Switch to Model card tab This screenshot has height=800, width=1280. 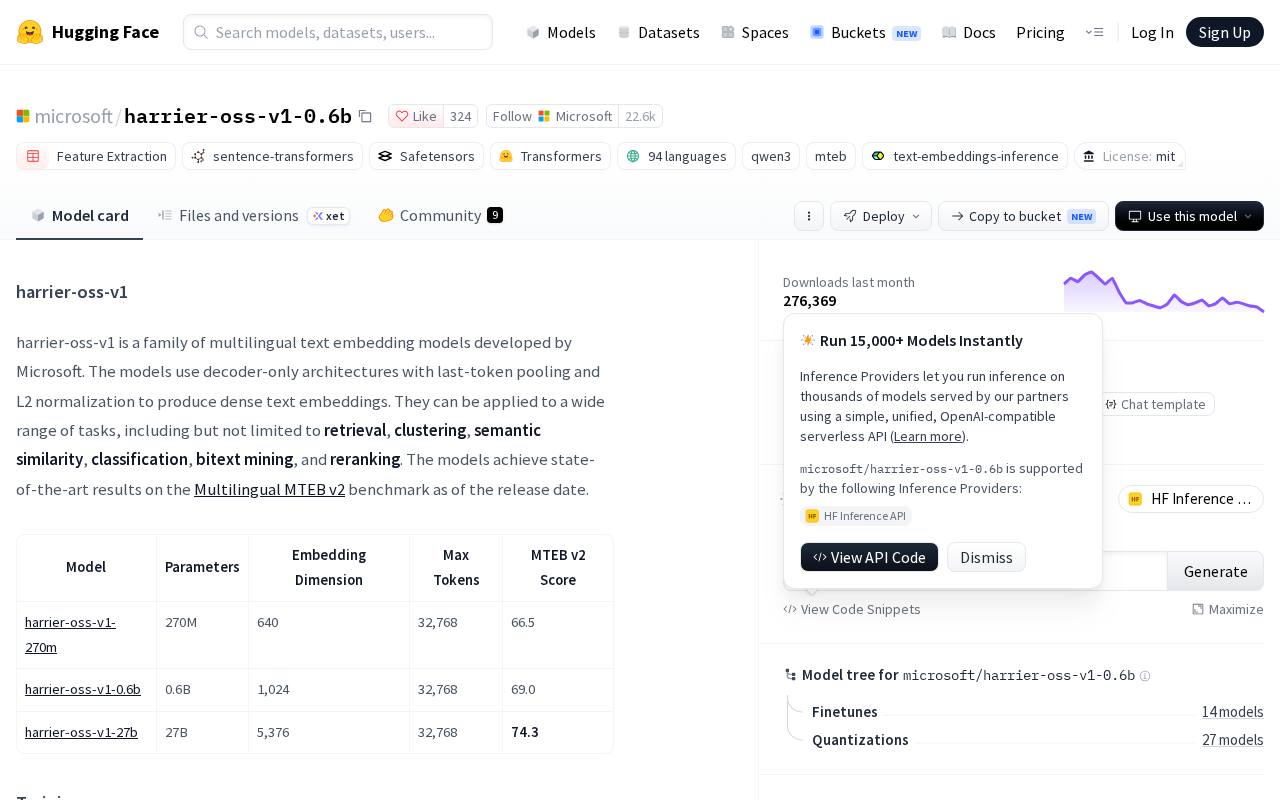tap(80, 215)
